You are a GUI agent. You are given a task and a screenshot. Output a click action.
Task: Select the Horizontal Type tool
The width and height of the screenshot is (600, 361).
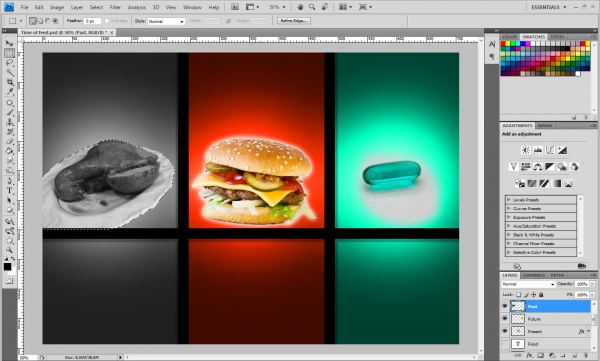click(x=9, y=191)
